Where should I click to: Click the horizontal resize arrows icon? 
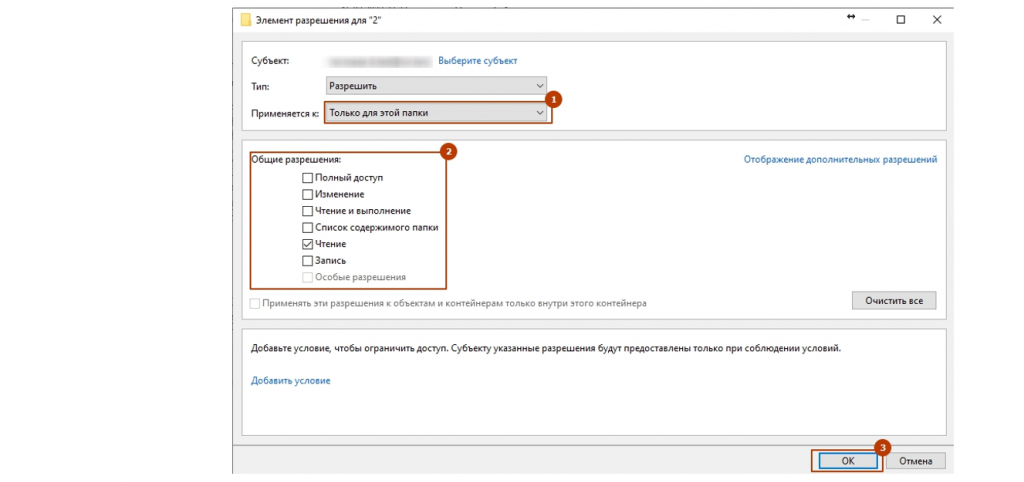point(851,17)
